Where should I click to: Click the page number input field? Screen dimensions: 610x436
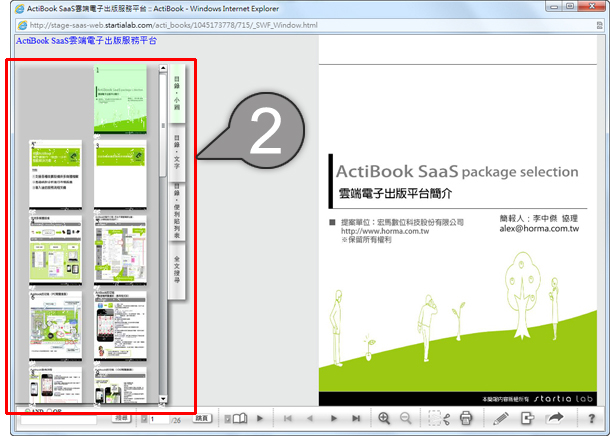[159, 419]
